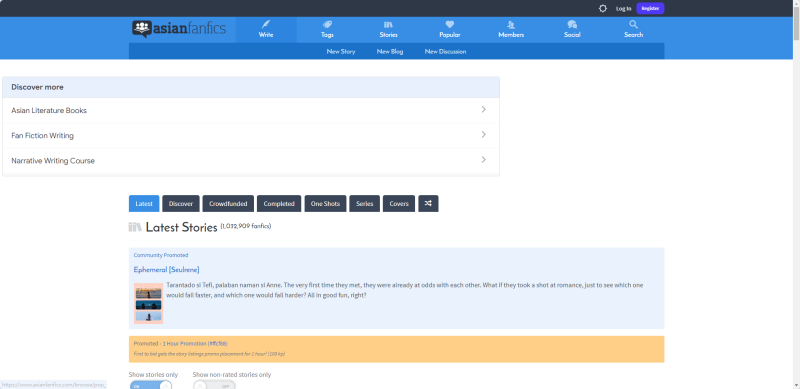Switch to the Completed tab
The height and width of the screenshot is (389, 800).
[279, 203]
